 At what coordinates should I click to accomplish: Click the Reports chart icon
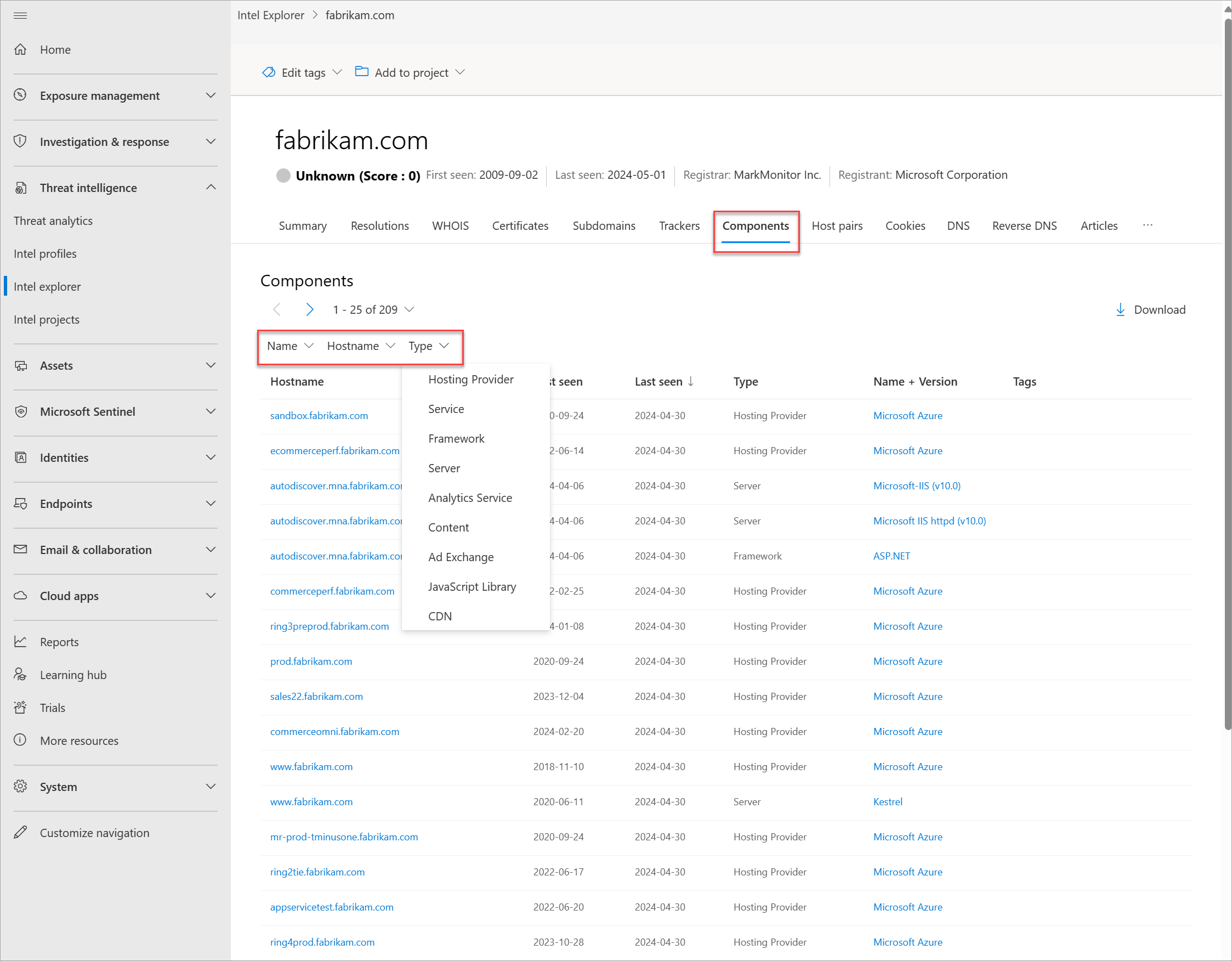pyautogui.click(x=20, y=642)
